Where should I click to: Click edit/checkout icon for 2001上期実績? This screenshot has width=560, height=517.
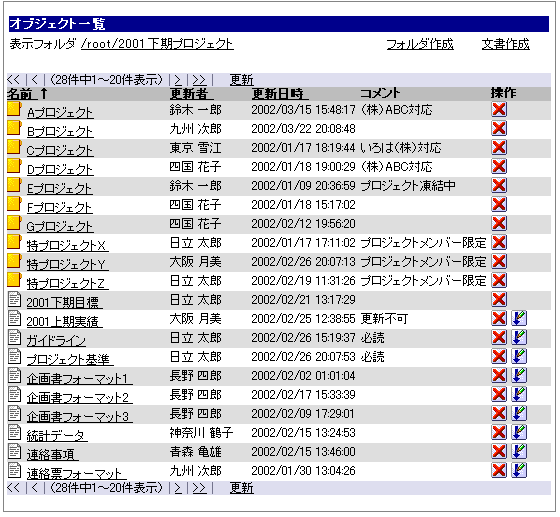point(519,318)
